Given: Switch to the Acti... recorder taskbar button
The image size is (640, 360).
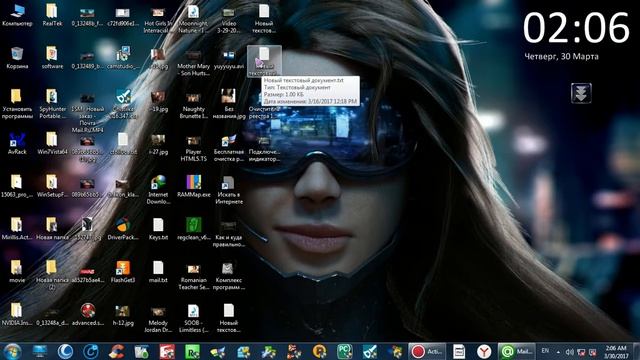Looking at the screenshot, I should (x=427, y=351).
